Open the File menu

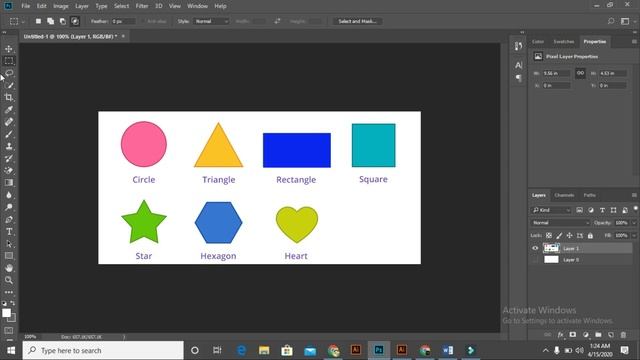coord(26,6)
